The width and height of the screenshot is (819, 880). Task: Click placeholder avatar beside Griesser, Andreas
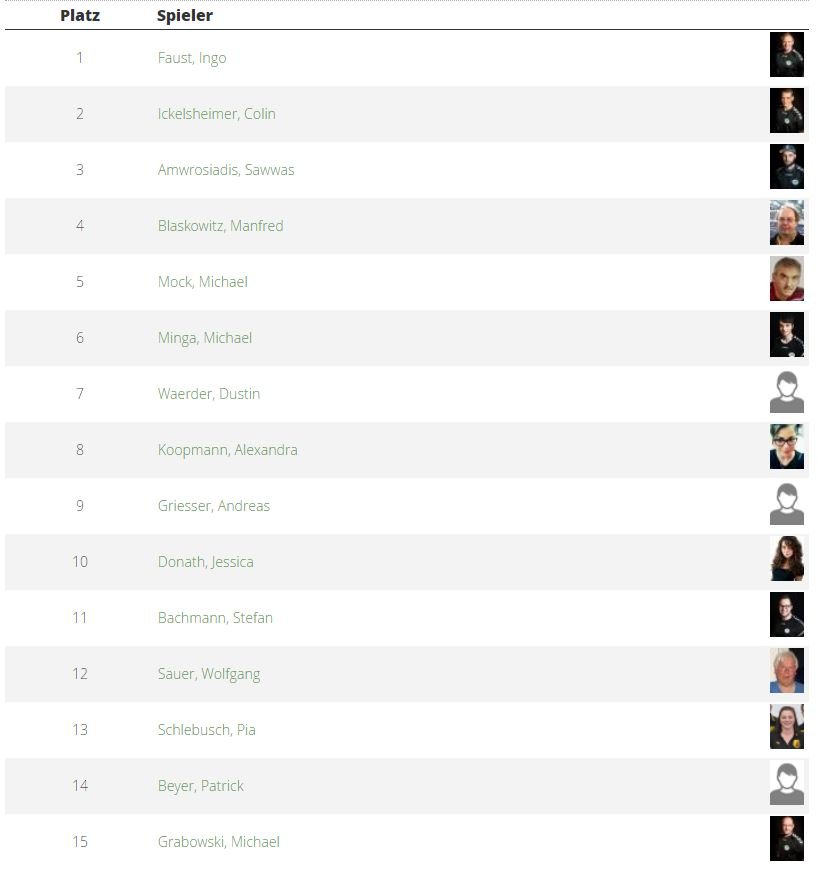point(787,503)
